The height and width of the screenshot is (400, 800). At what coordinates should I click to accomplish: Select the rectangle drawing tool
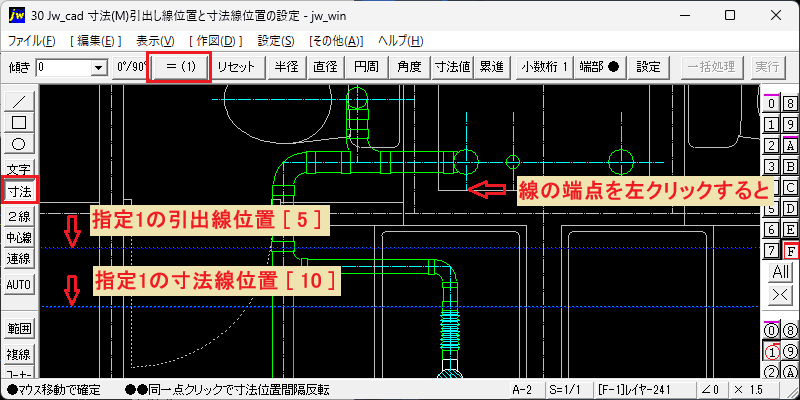point(19,123)
